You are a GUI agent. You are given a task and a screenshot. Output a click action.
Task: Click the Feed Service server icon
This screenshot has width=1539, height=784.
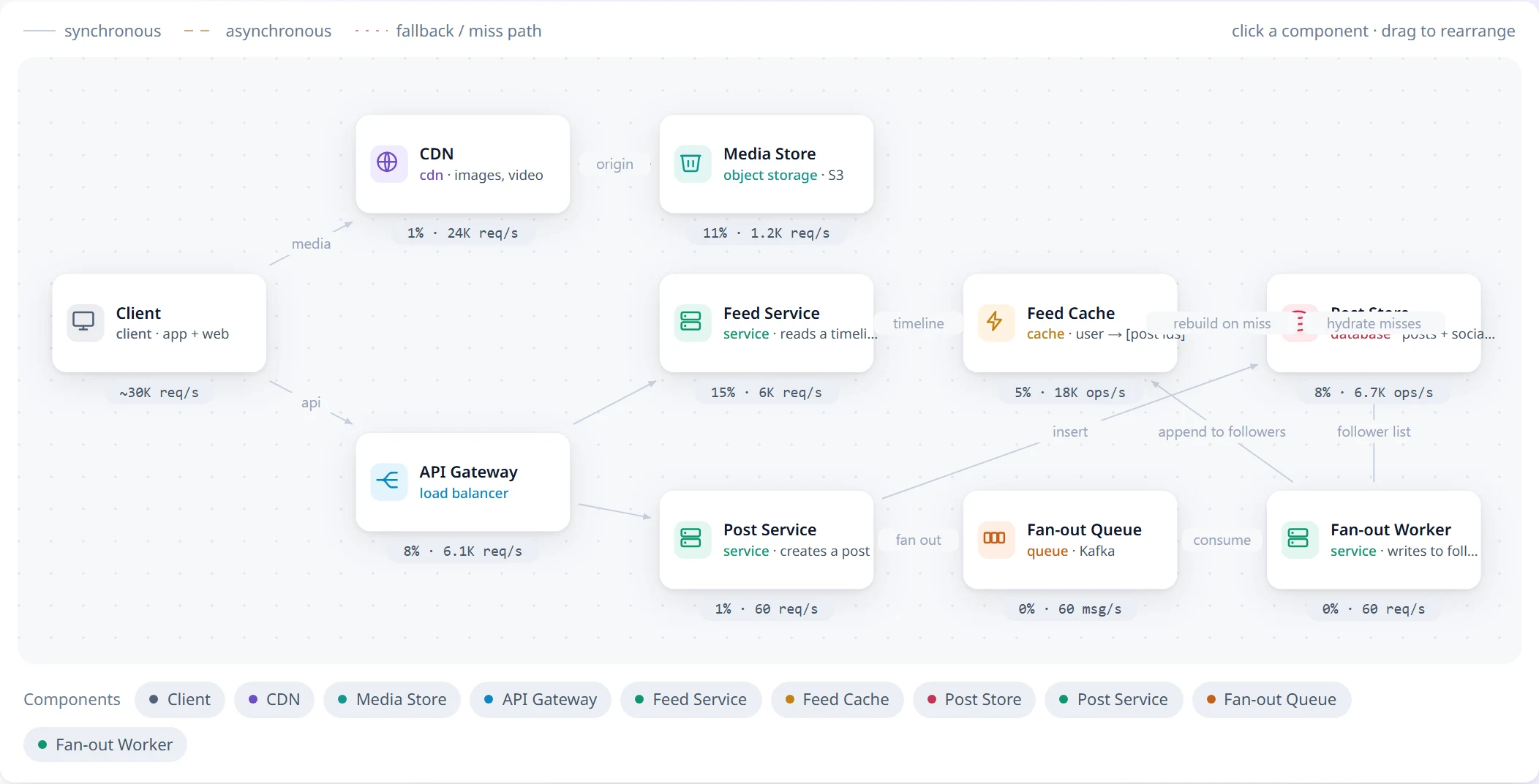point(692,323)
